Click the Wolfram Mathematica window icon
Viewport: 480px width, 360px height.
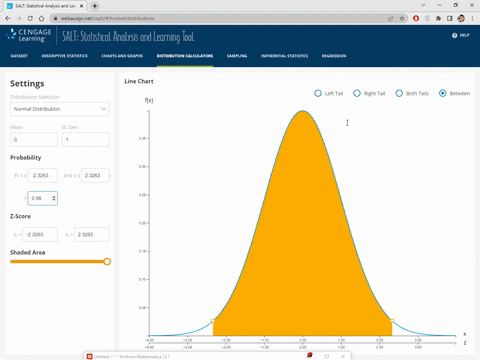coord(89,356)
